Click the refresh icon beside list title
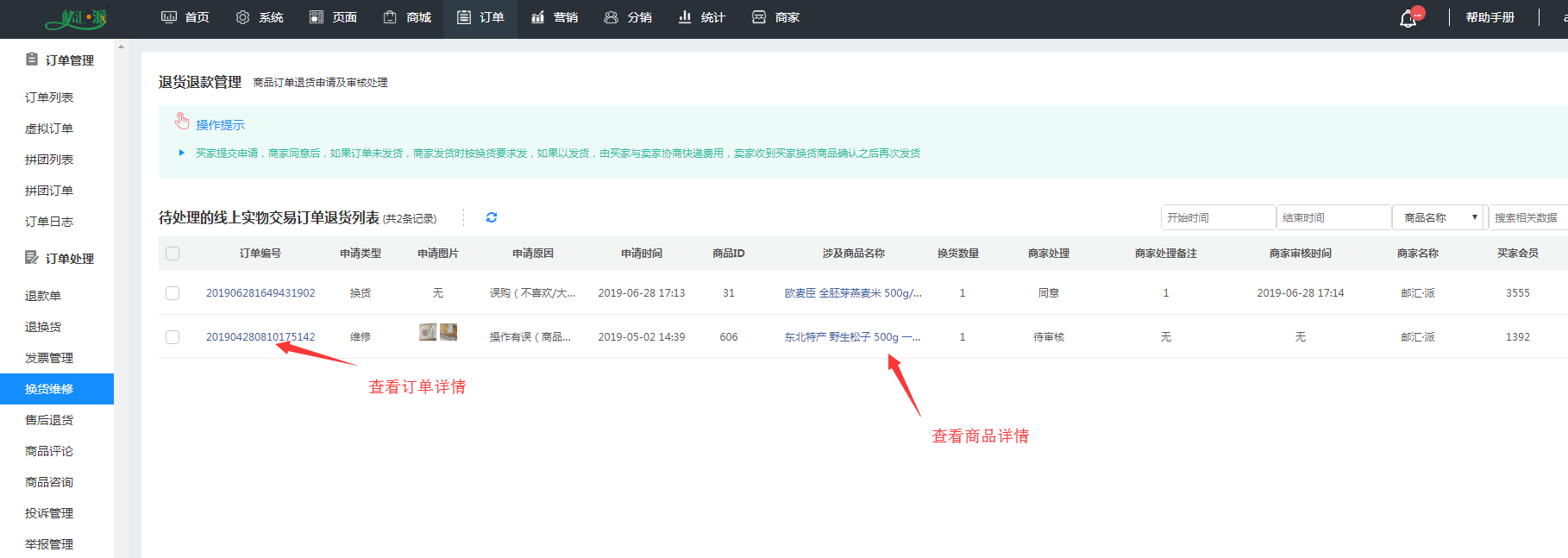This screenshot has height=558, width=1568. point(492,217)
